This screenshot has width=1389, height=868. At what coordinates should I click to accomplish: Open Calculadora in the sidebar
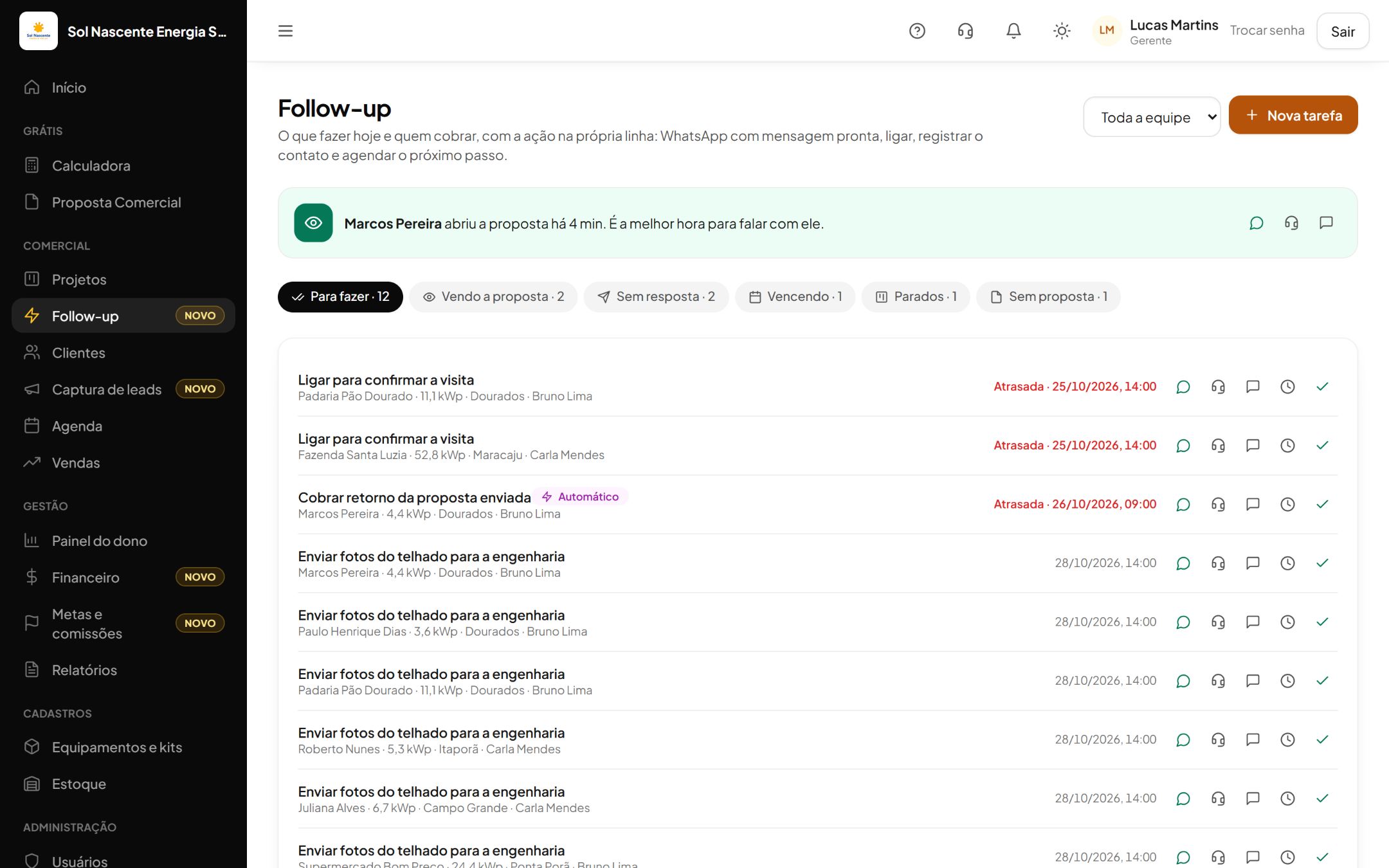[123, 166]
